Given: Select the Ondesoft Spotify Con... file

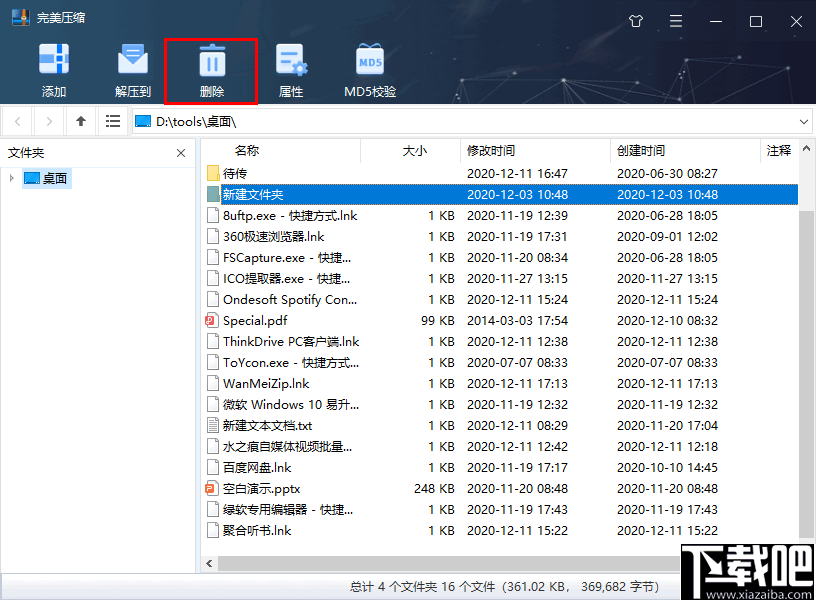Looking at the screenshot, I should tap(502, 300).
